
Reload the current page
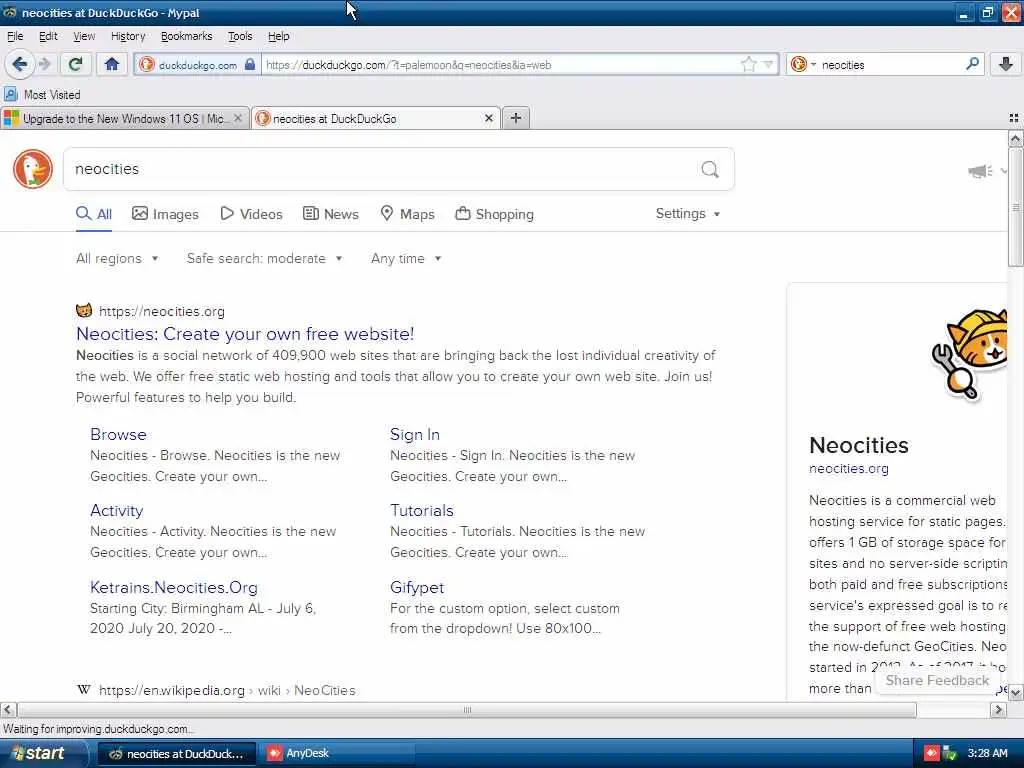[x=75, y=64]
